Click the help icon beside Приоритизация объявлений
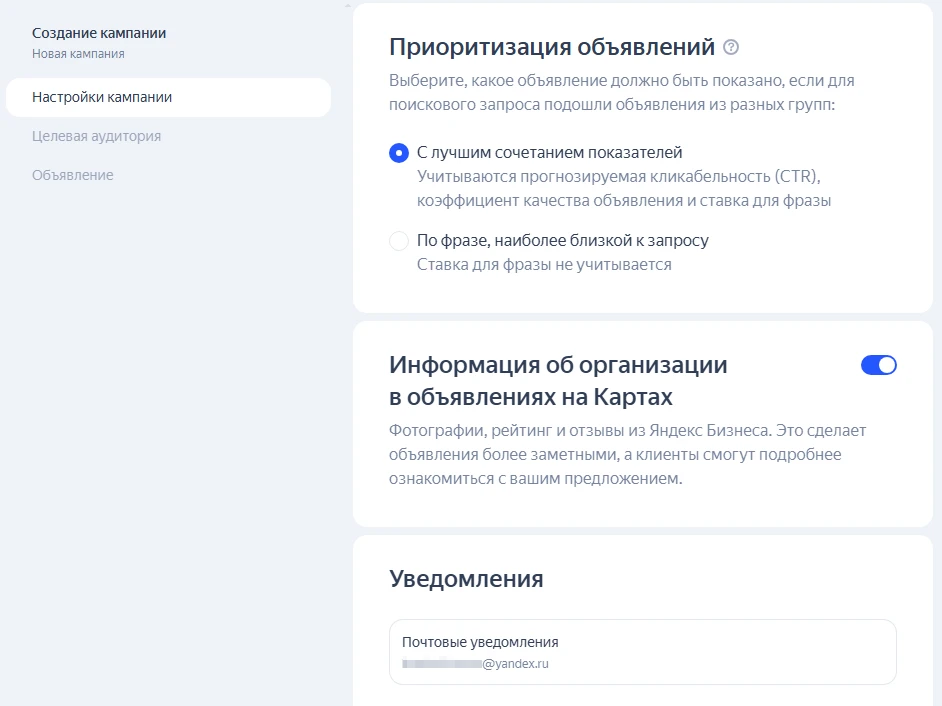This screenshot has width=942, height=706. [x=731, y=47]
